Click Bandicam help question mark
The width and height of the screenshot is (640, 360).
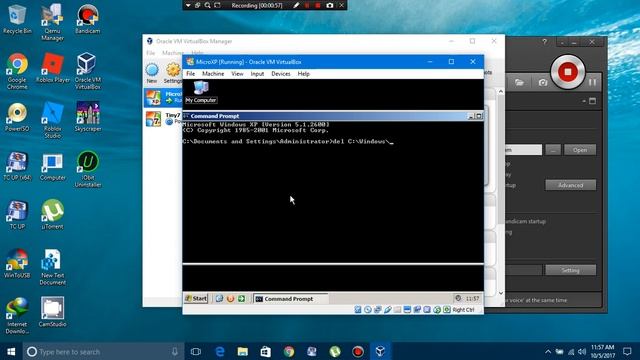[544, 42]
